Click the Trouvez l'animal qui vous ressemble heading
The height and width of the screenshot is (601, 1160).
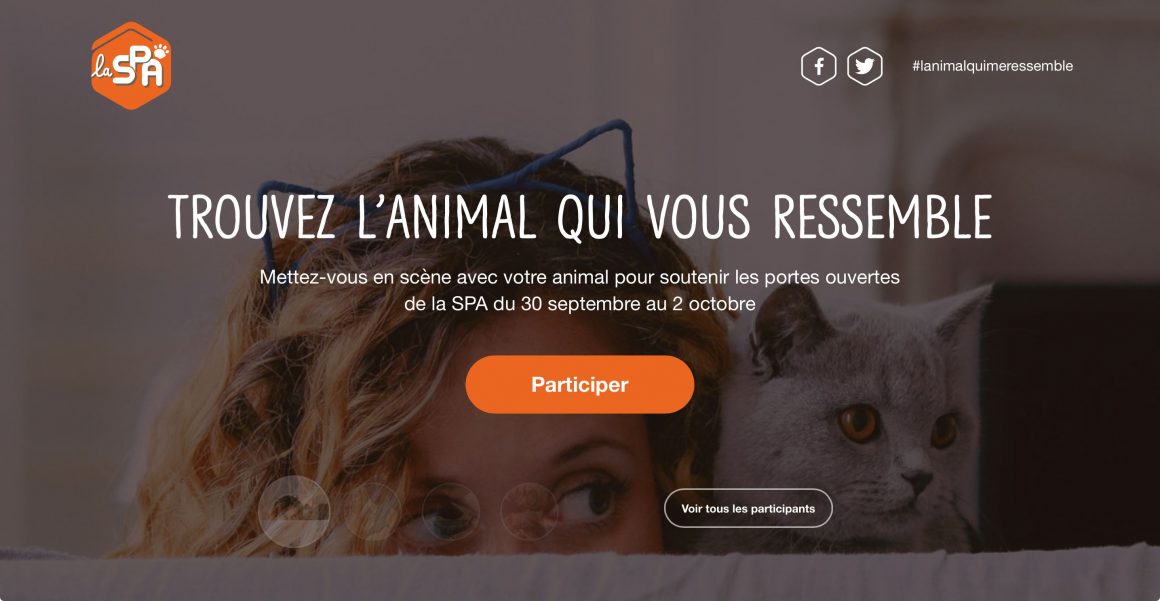point(579,217)
